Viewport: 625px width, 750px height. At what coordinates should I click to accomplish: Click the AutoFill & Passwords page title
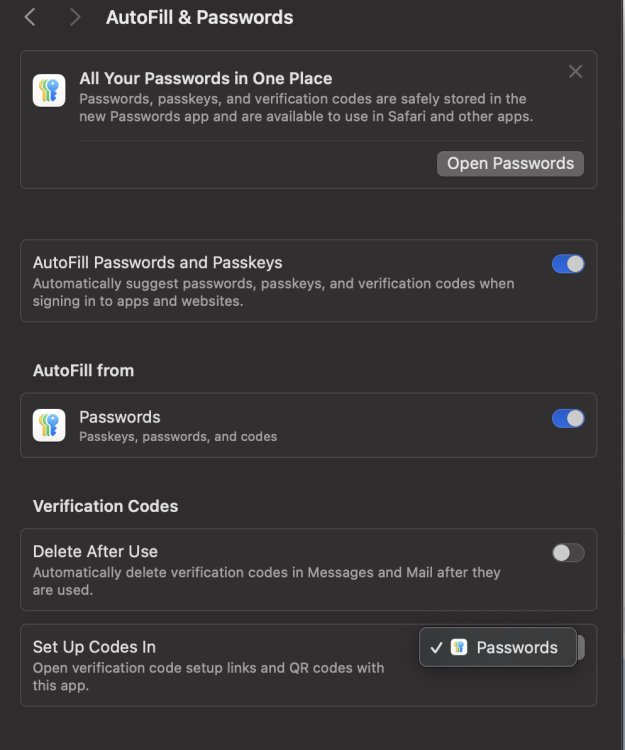click(199, 17)
